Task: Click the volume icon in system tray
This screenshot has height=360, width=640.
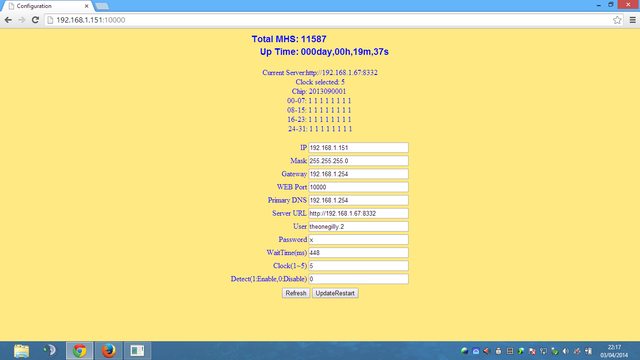Action: point(566,351)
